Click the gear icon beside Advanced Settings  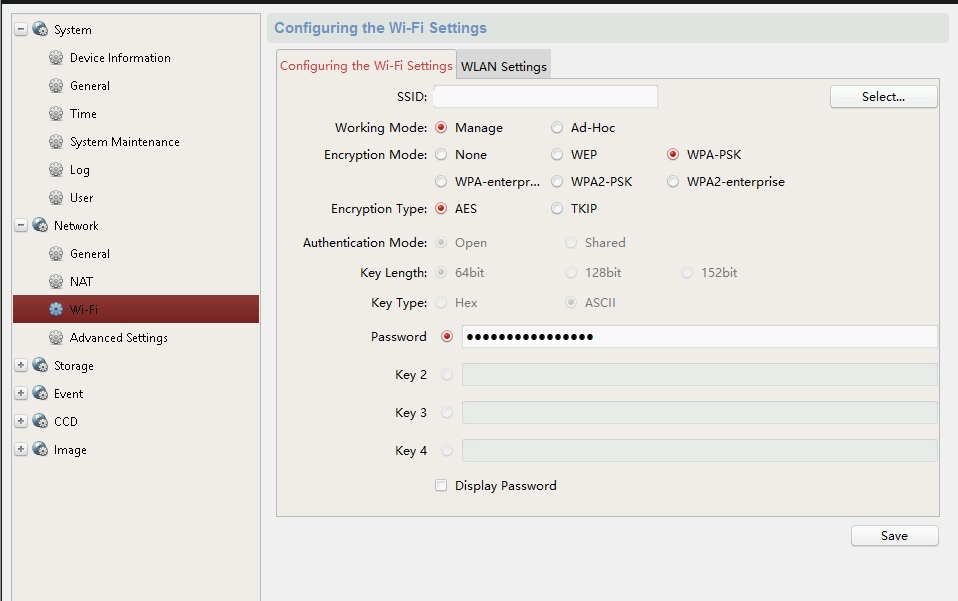56,338
